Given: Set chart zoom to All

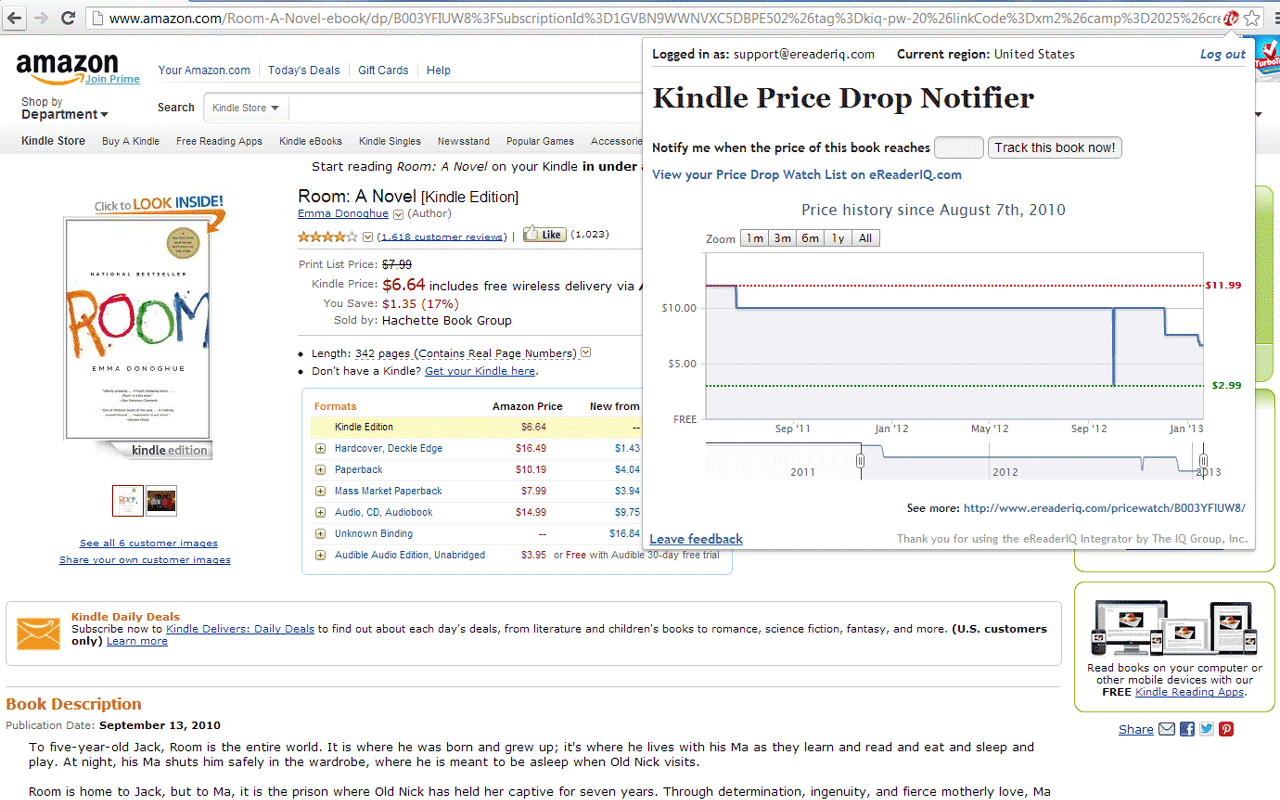Looking at the screenshot, I should [865, 238].
